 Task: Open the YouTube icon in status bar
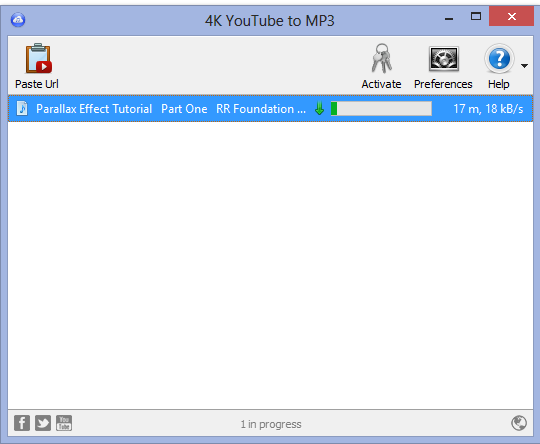(x=64, y=423)
